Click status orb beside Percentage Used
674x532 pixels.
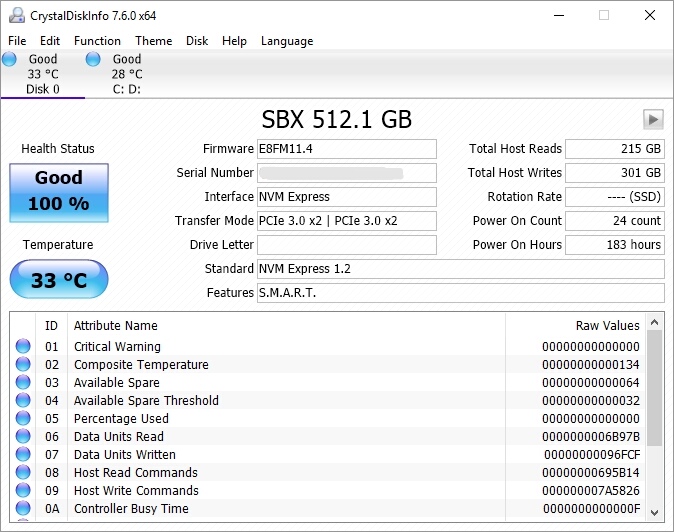(23, 419)
